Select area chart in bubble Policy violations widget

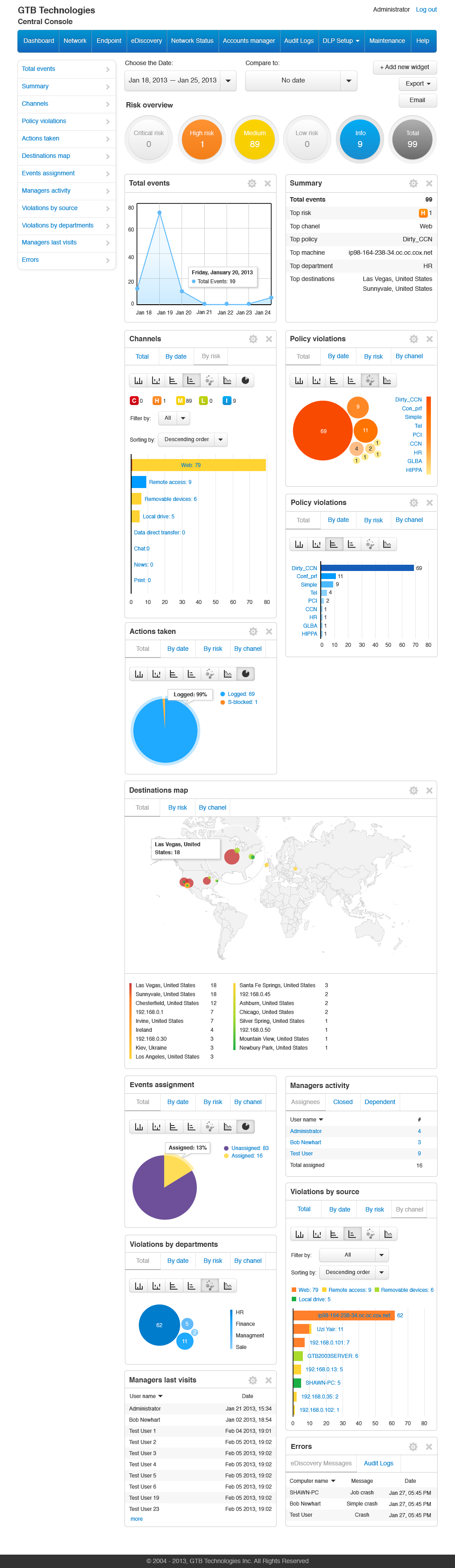pos(388,381)
